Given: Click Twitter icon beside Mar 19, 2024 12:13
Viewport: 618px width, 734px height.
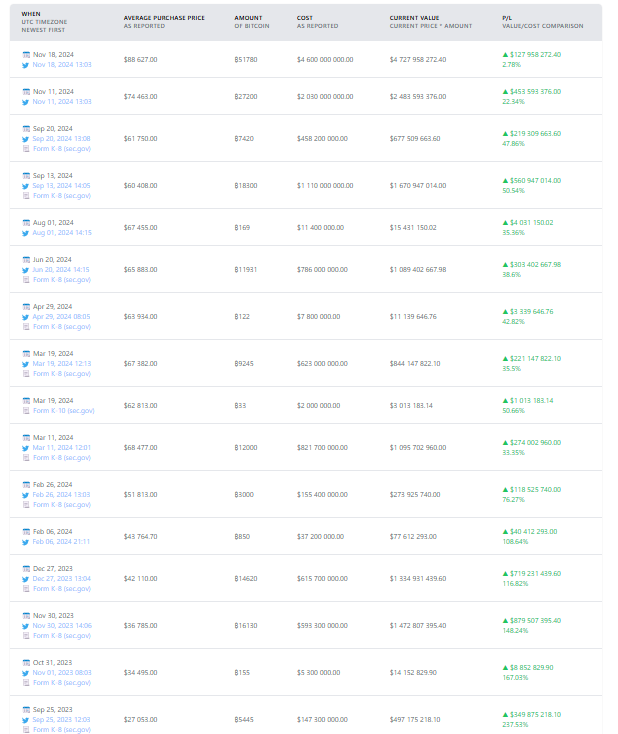Looking at the screenshot, I should click(26, 364).
